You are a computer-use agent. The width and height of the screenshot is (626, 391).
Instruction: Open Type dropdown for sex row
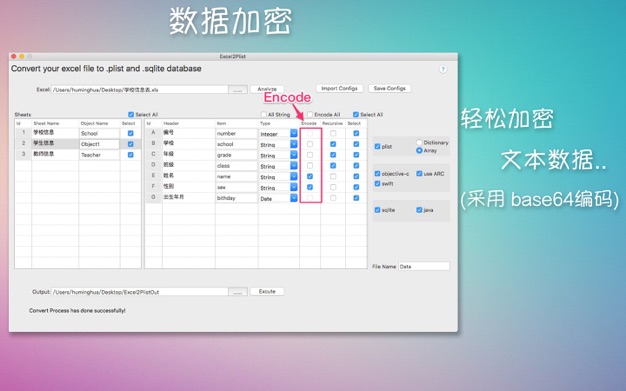(294, 187)
